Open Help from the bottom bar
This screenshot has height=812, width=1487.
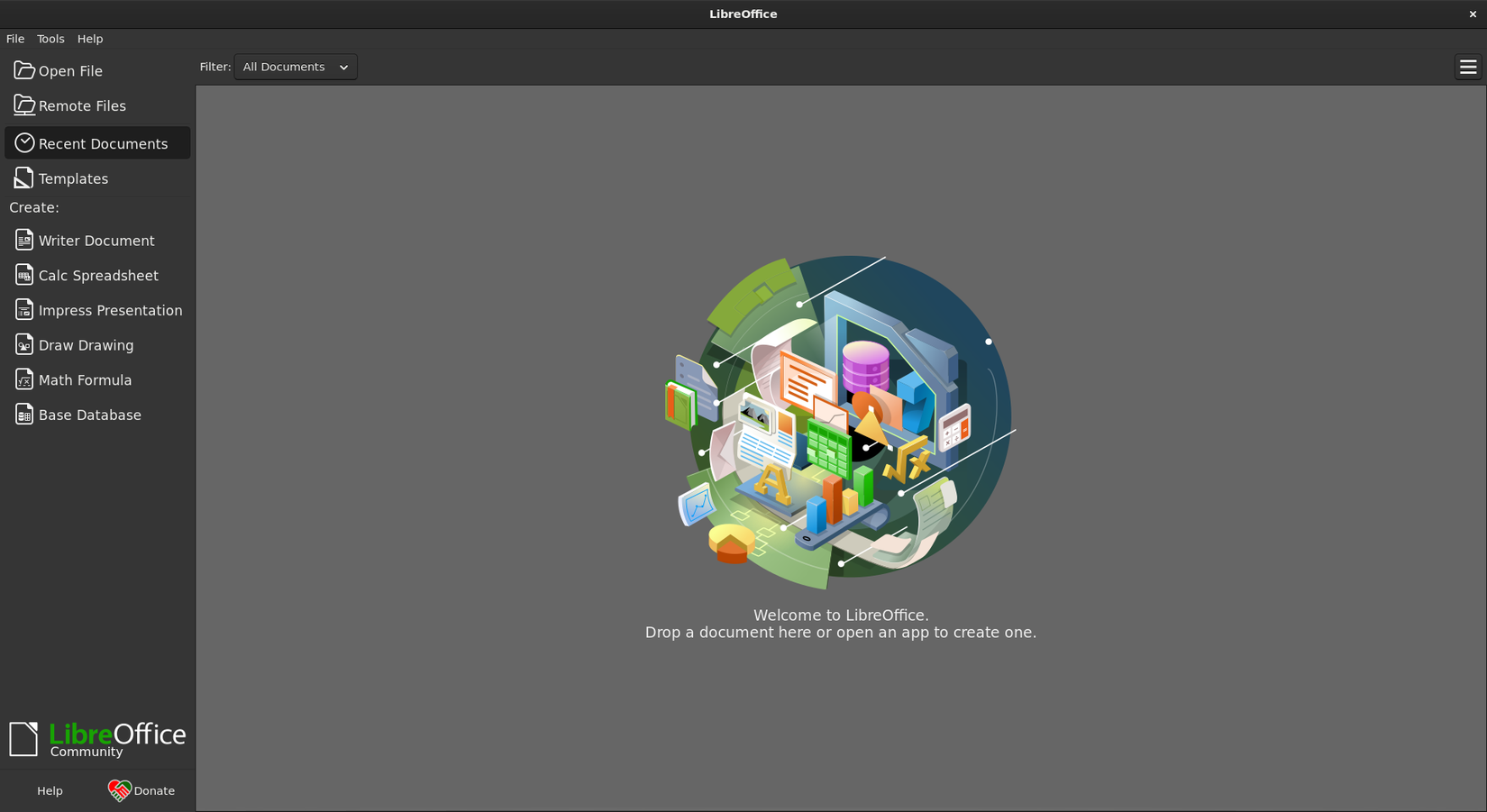click(x=50, y=790)
